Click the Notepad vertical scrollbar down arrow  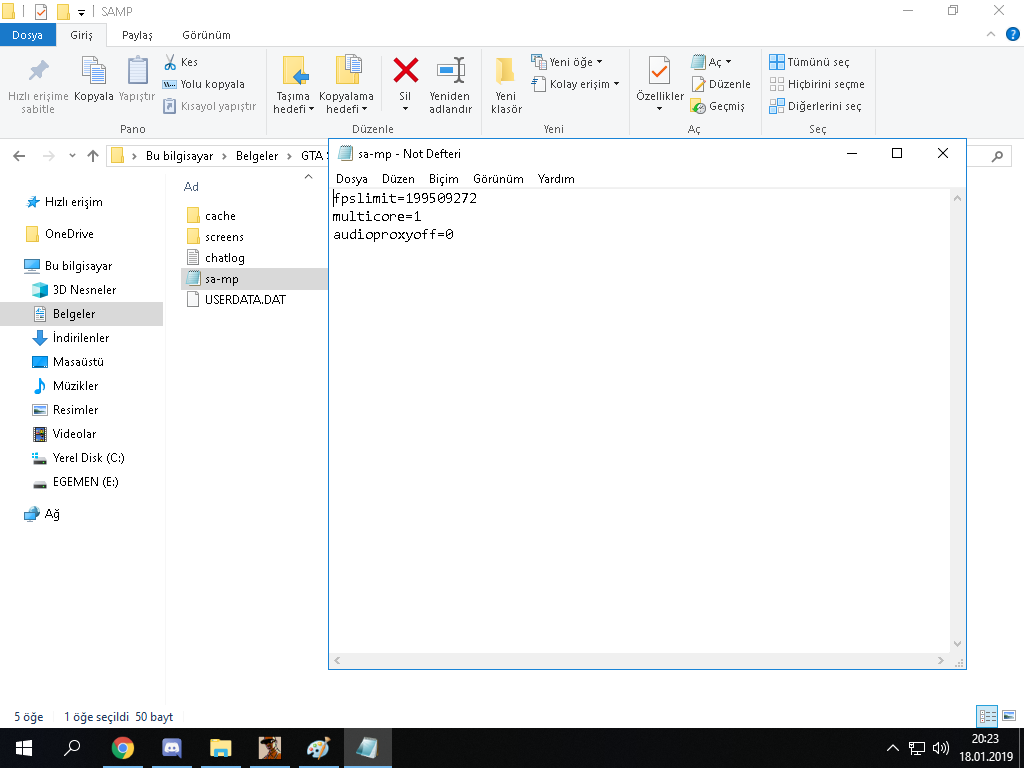pos(957,645)
